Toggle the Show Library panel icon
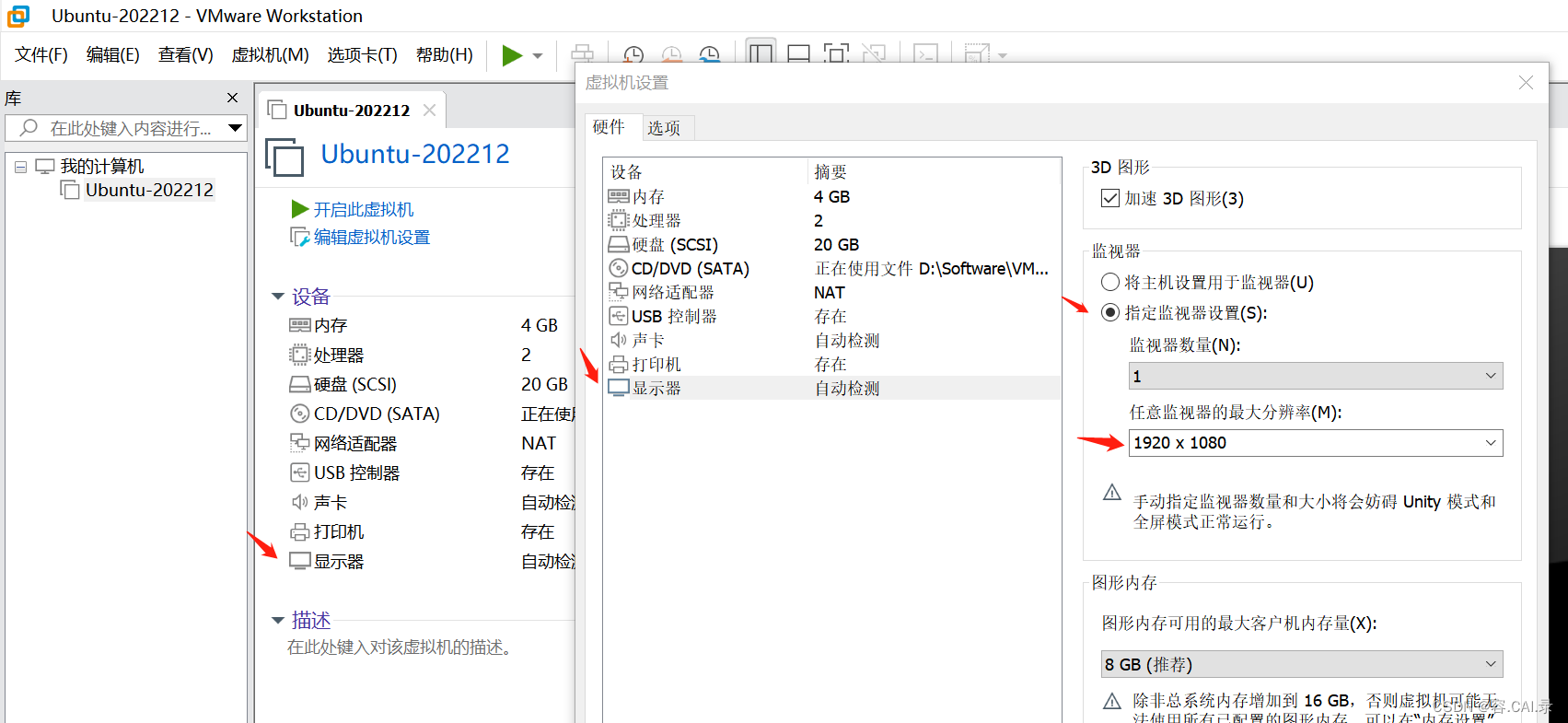Screen dimensions: 1568x723 (x=761, y=53)
